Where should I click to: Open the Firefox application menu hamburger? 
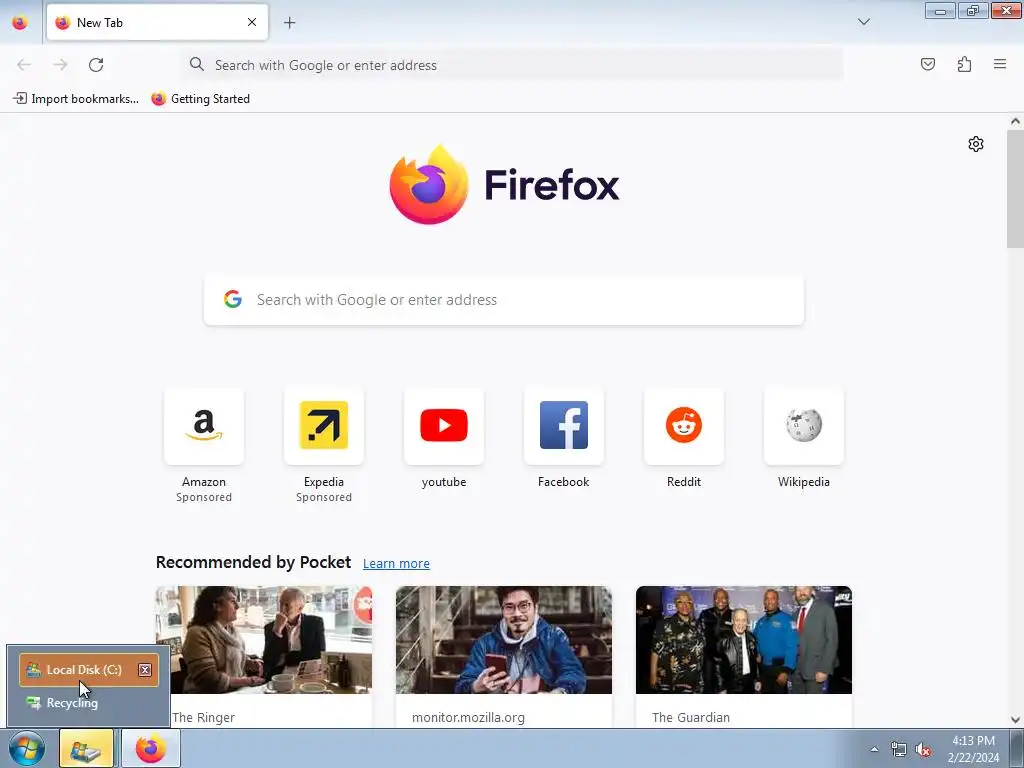click(x=1000, y=64)
